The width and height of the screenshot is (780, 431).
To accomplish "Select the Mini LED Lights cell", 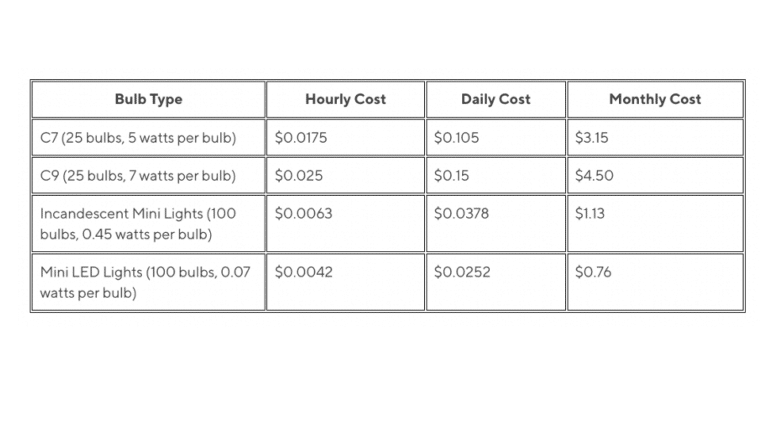I will 145,281.
